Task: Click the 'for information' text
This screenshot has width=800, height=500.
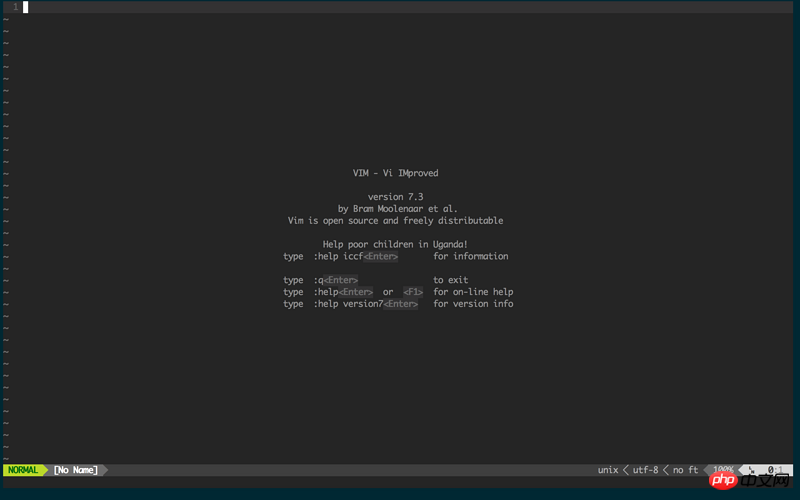Action: click(x=470, y=256)
